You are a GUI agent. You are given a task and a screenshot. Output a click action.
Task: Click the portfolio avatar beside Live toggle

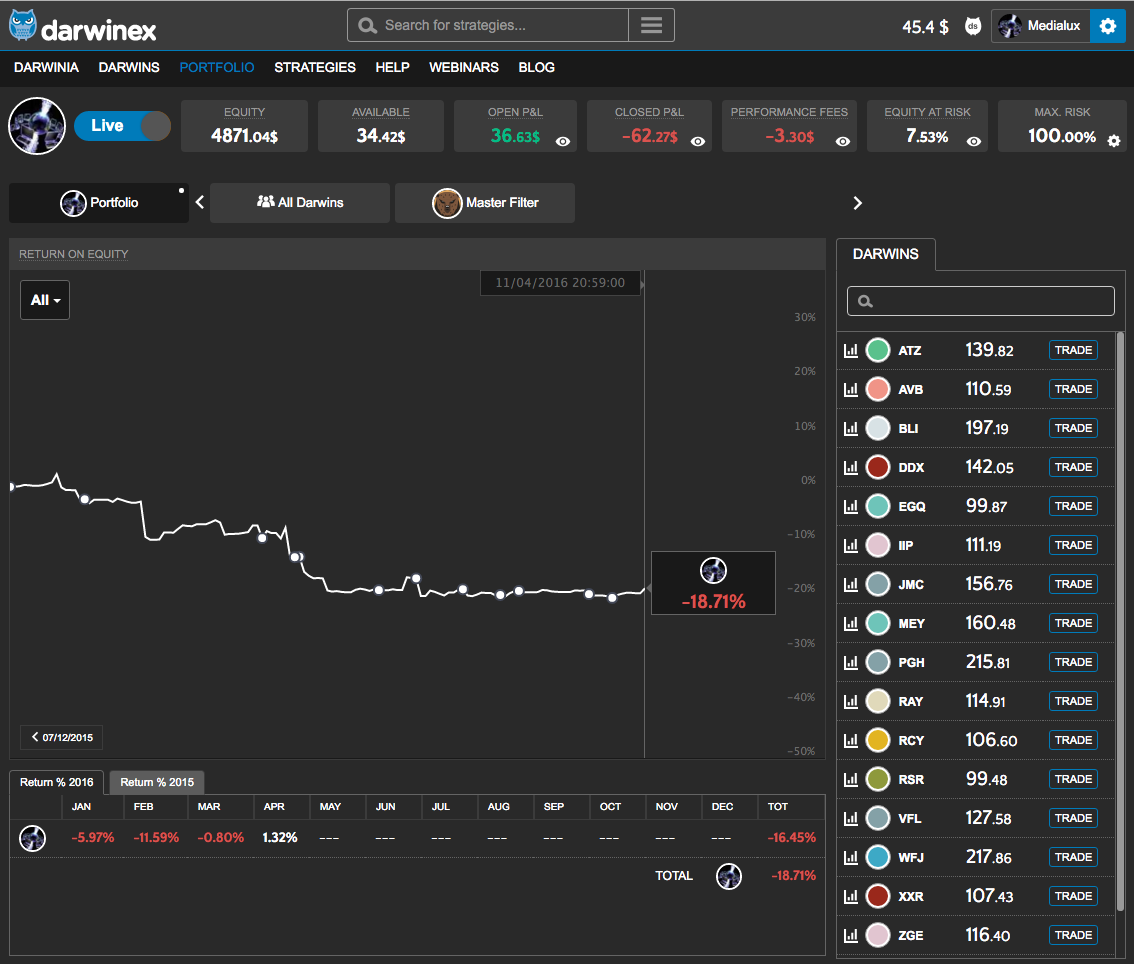click(36, 126)
